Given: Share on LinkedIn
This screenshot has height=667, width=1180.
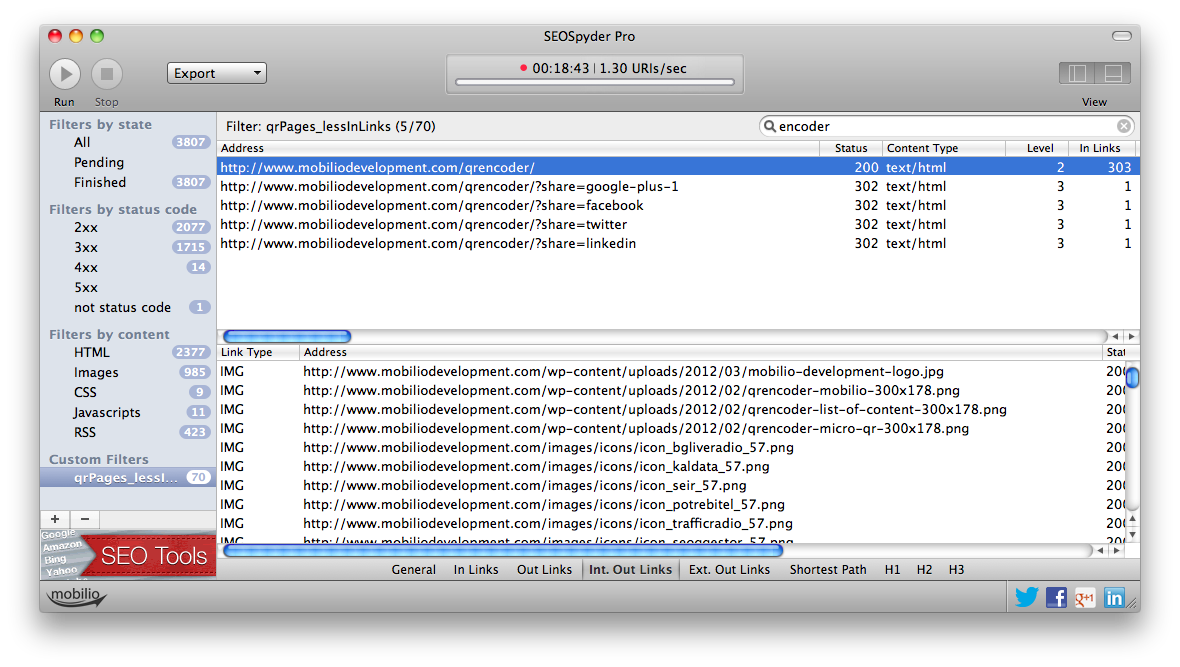Looking at the screenshot, I should coord(1114,598).
